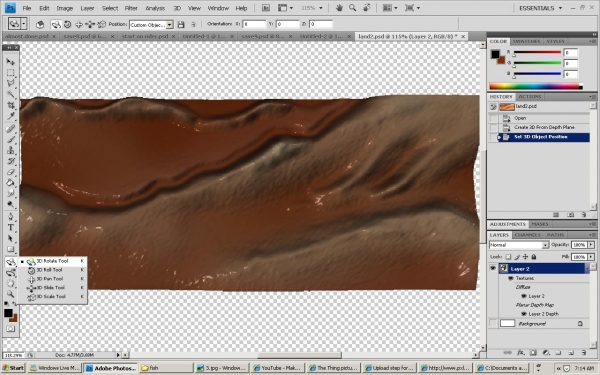Screen dimensions: 600x375
Task: Switch to the Channels tab
Action: (527, 235)
